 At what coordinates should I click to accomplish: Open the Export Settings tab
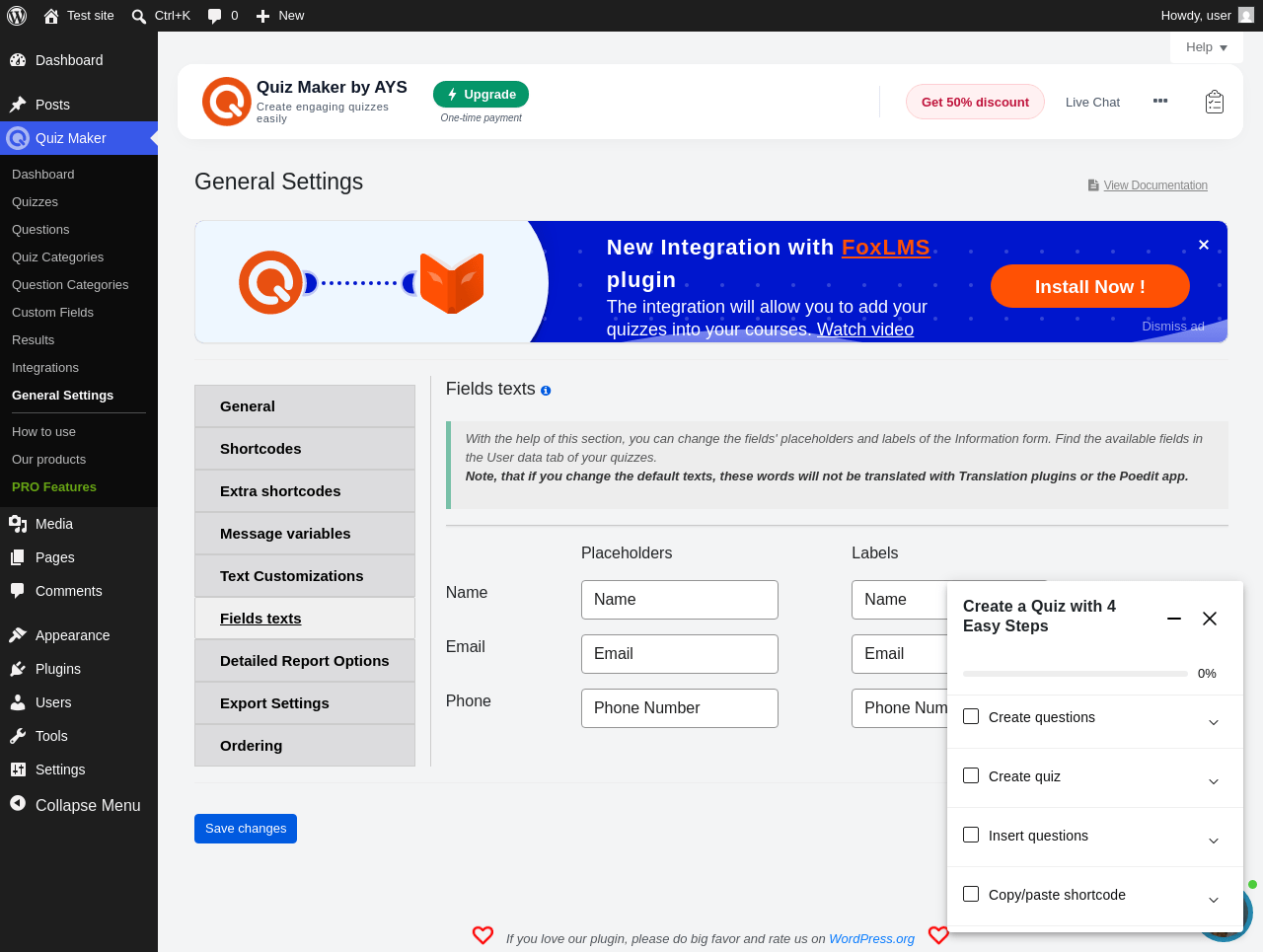pos(305,703)
